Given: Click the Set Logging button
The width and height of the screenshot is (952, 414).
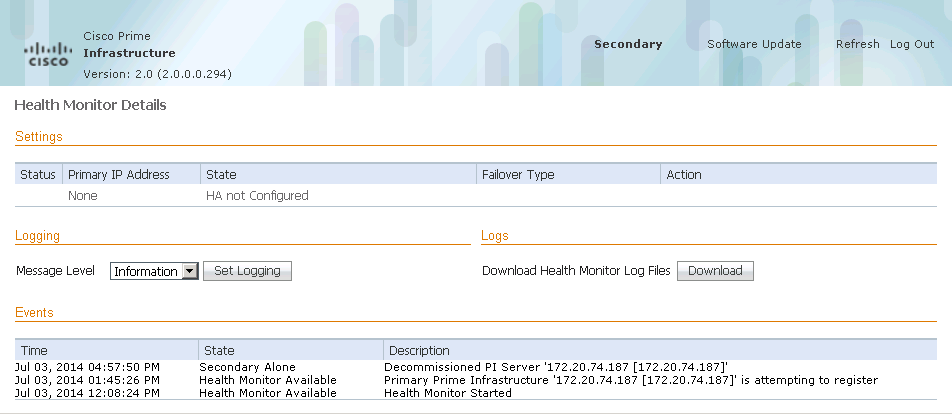Looking at the screenshot, I should (x=247, y=271).
